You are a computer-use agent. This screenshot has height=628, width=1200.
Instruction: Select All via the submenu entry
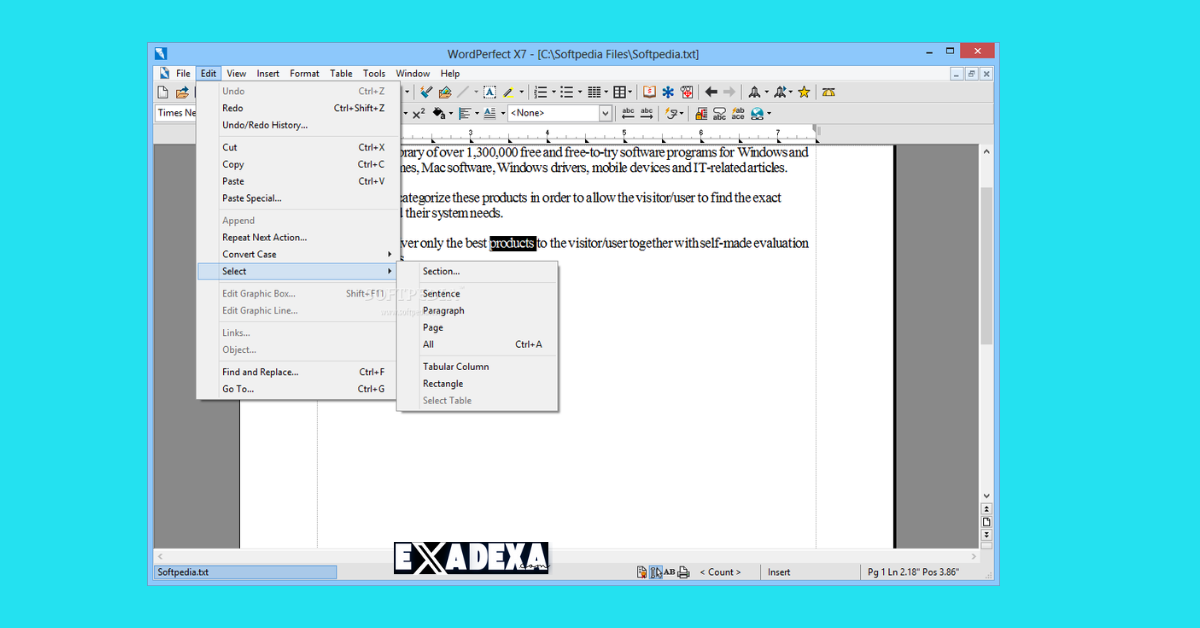430,344
